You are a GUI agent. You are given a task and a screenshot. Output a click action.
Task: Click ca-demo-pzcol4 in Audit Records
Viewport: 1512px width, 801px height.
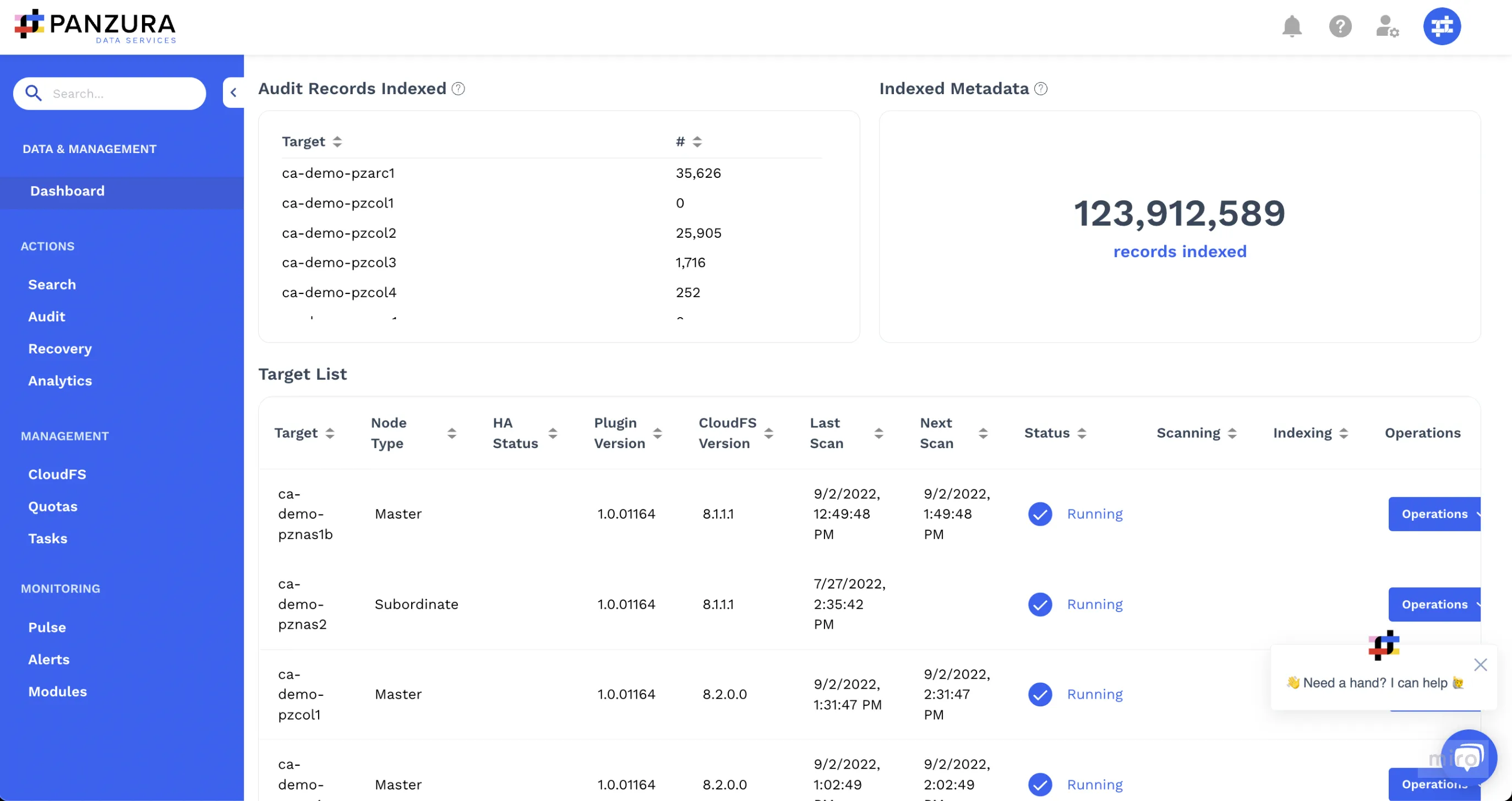(339, 292)
